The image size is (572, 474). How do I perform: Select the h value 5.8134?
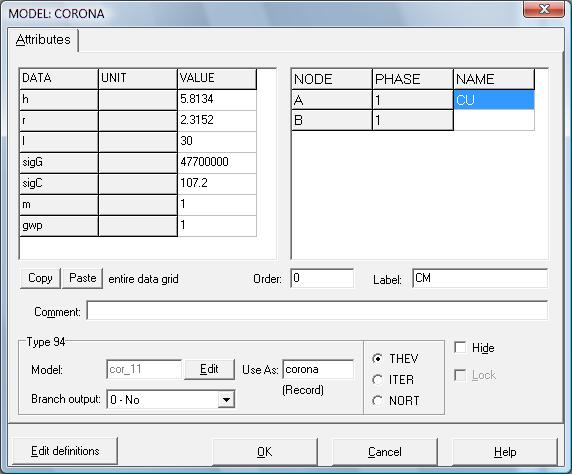[217, 100]
